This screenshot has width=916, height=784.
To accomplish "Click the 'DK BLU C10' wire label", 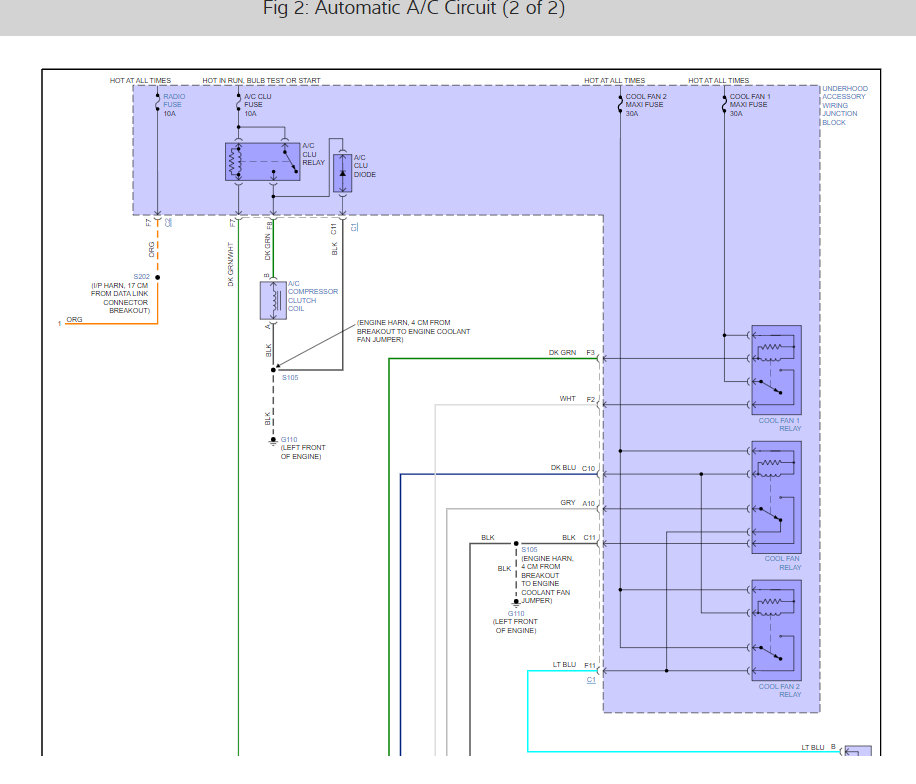I will coord(572,468).
